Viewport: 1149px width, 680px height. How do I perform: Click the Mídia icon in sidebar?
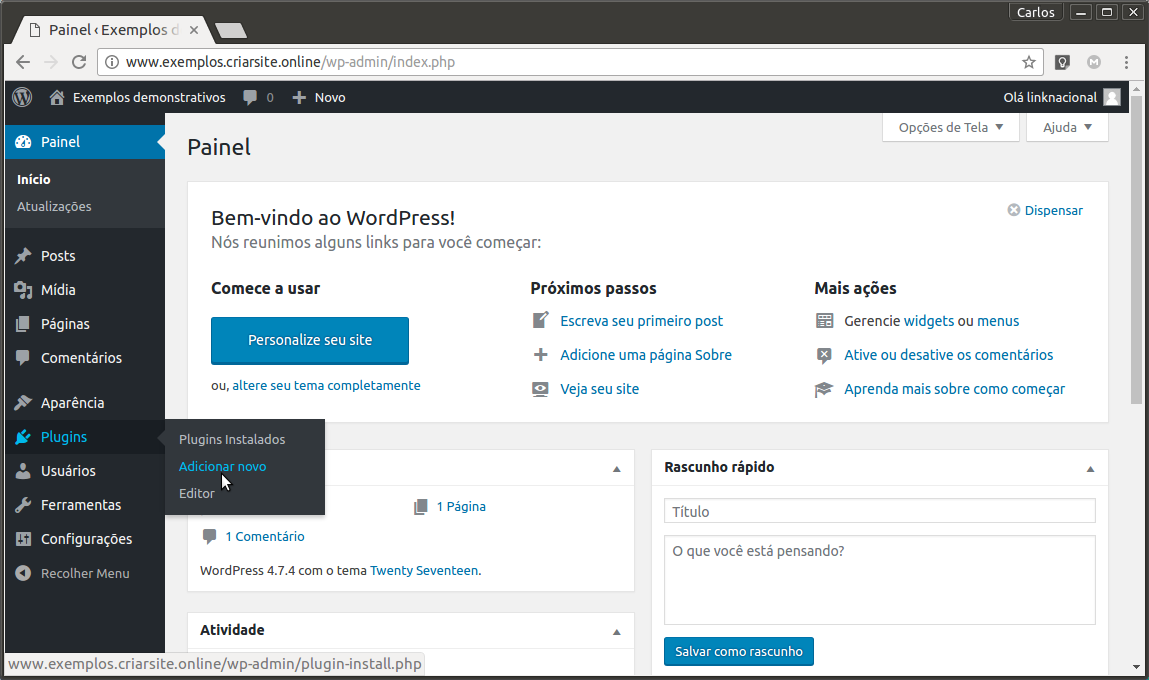(23, 290)
